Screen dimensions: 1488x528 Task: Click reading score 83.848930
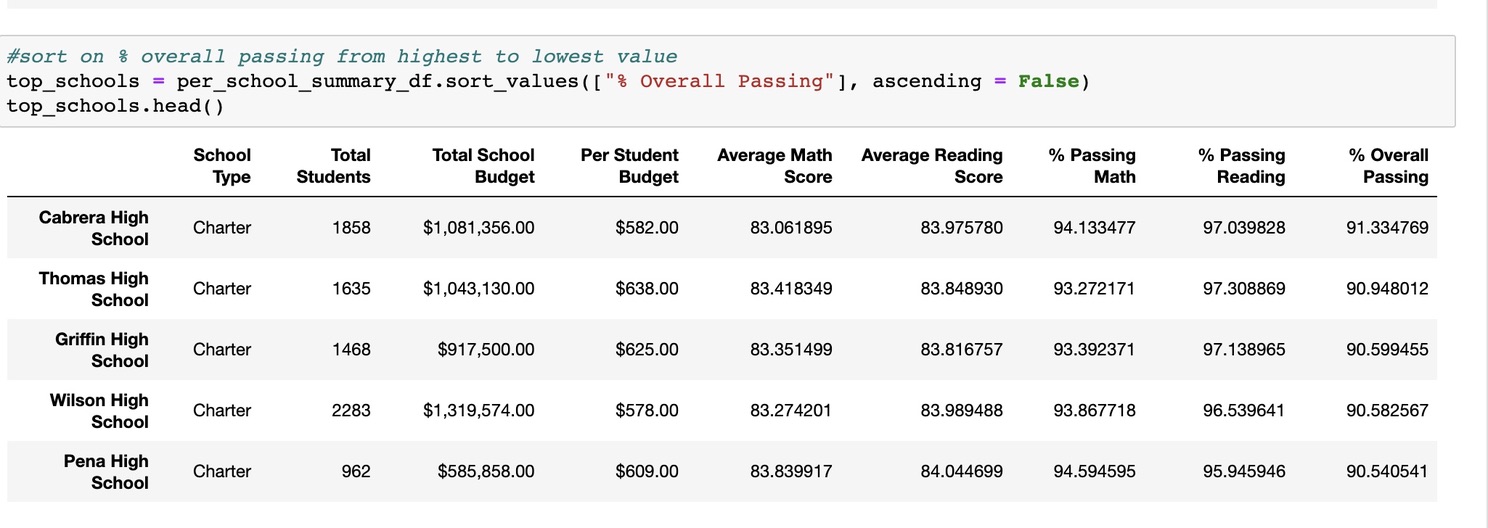(x=962, y=289)
